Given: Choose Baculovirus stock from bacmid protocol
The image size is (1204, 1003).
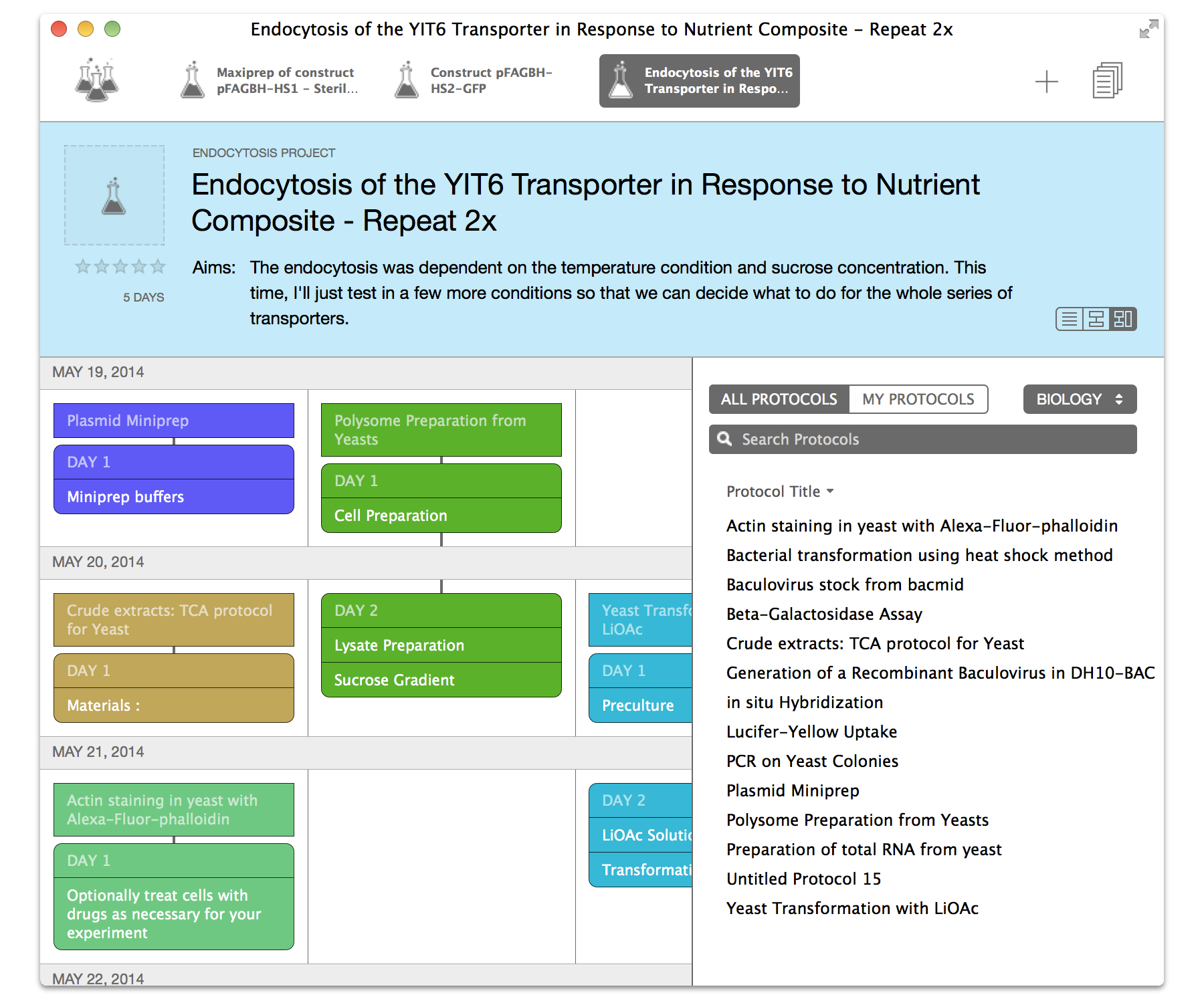Looking at the screenshot, I should [x=845, y=584].
